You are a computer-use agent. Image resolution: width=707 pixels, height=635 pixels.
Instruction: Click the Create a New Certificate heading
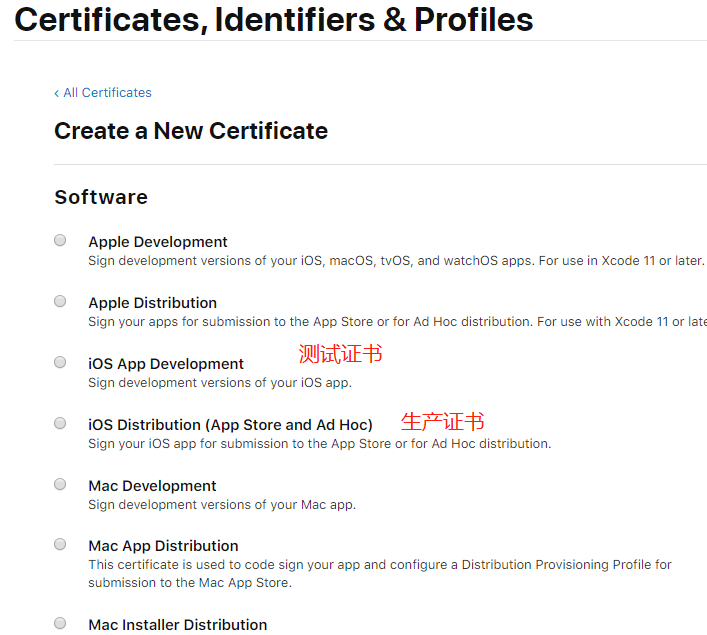point(191,131)
